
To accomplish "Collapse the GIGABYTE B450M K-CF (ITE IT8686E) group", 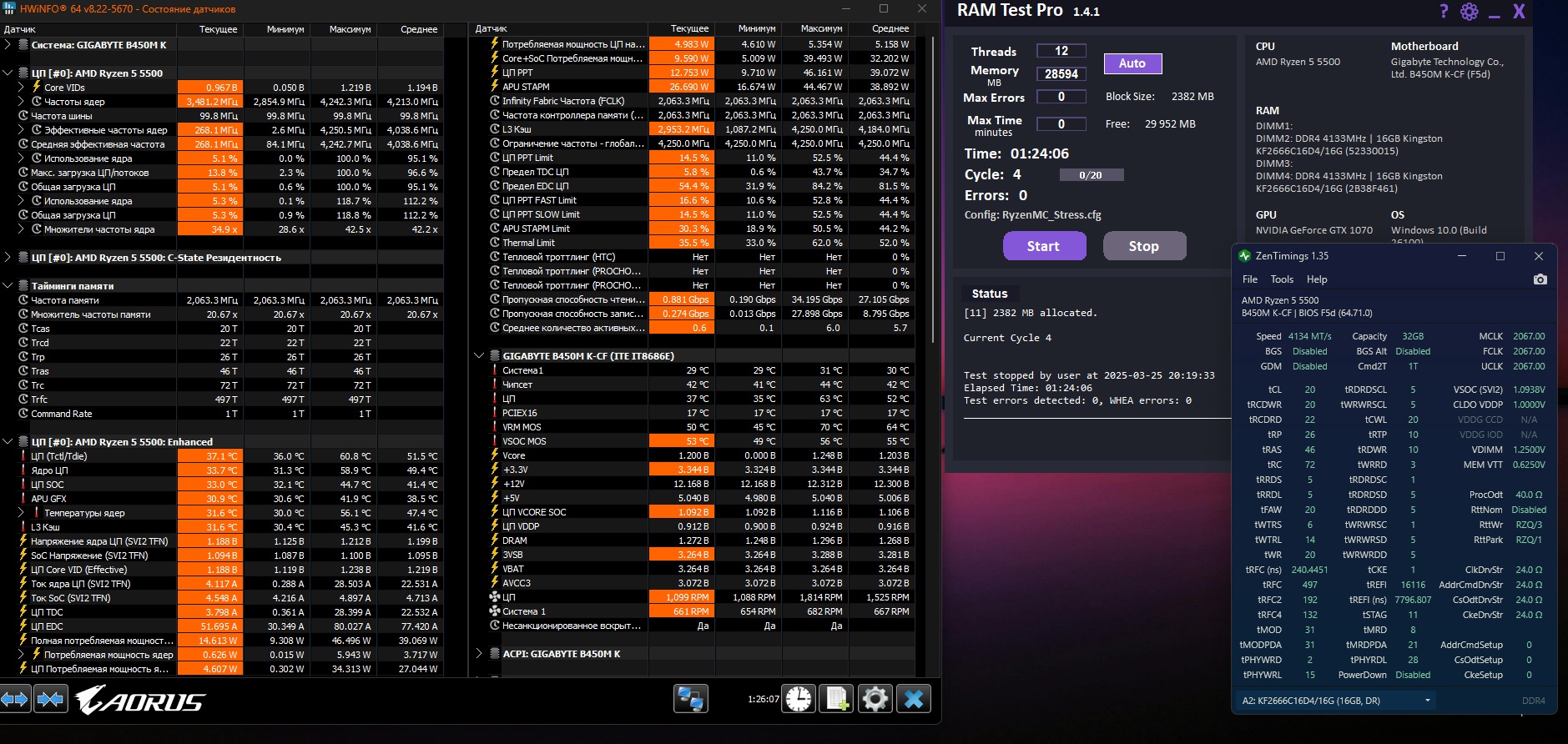I will click(x=479, y=356).
